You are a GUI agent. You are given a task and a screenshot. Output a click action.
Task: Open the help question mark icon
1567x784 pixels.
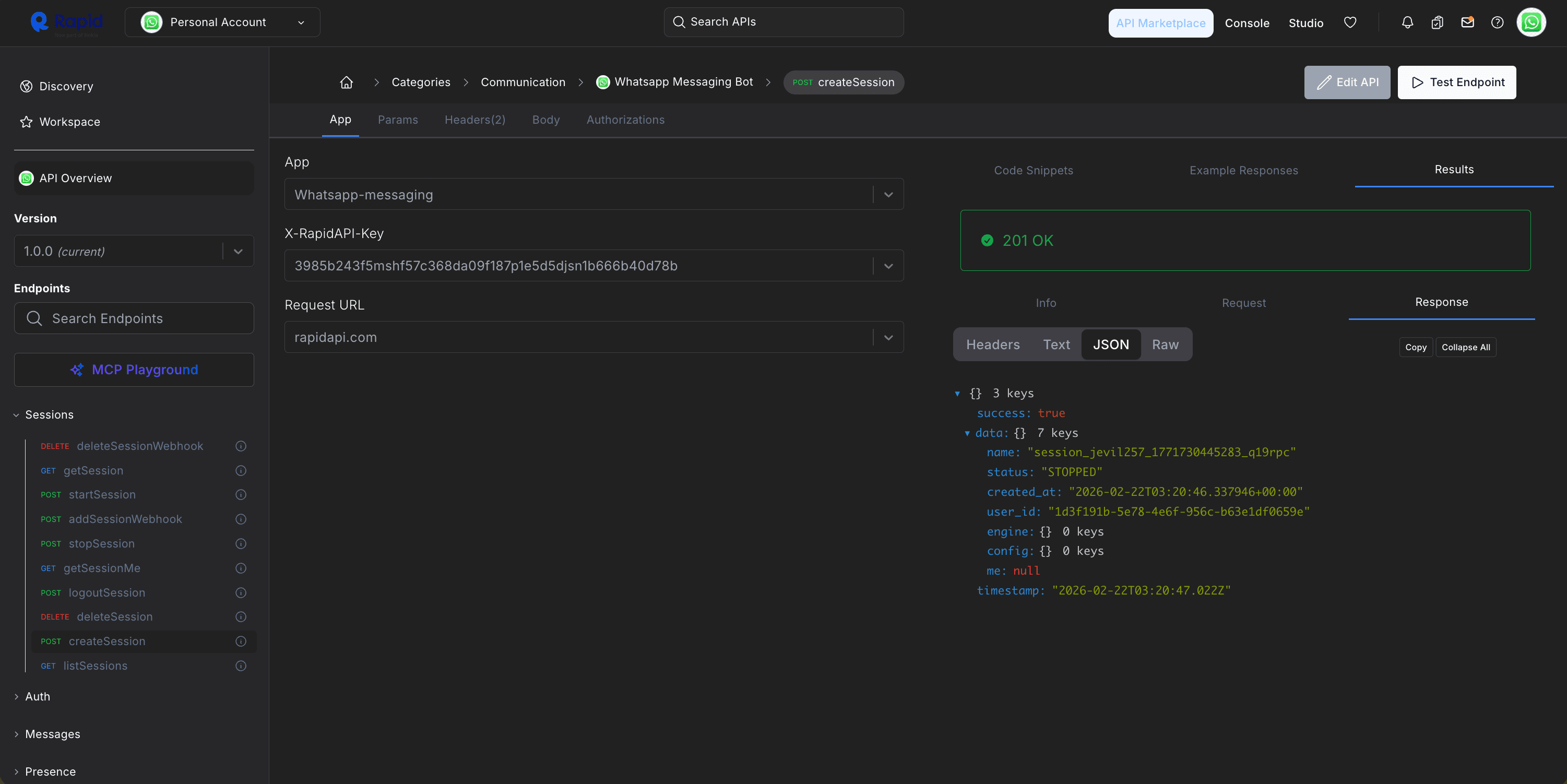[1497, 22]
